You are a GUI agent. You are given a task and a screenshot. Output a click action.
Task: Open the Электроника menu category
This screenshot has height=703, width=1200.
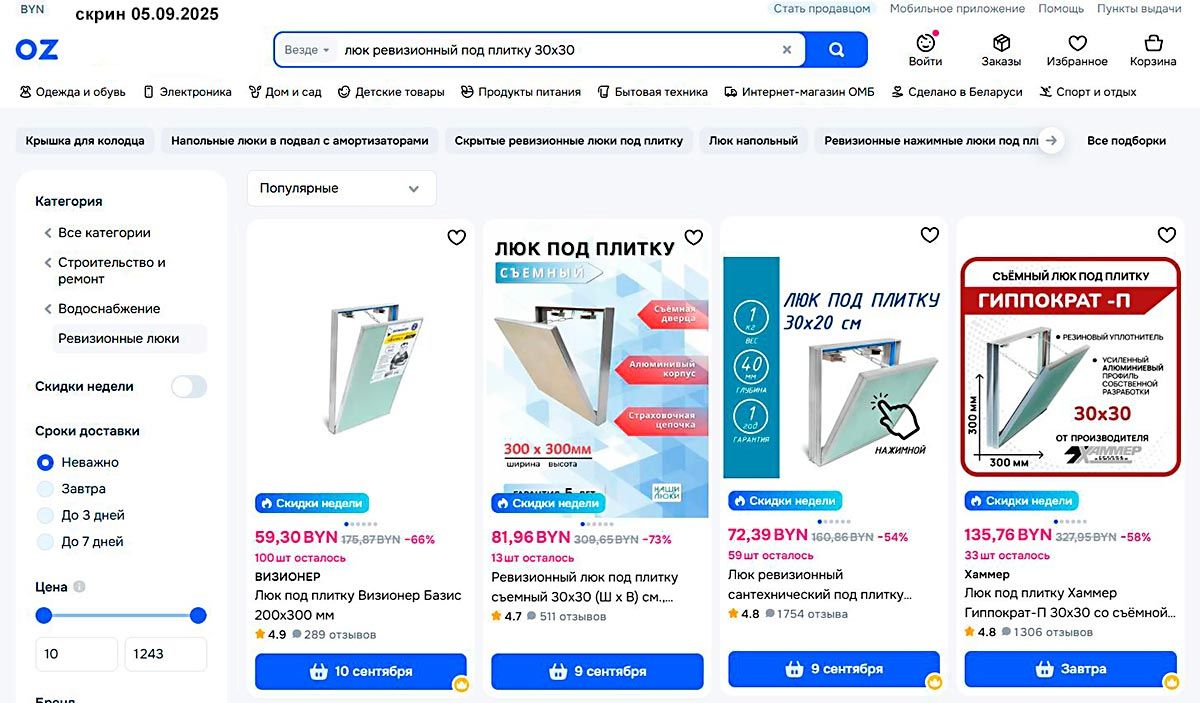(x=187, y=92)
